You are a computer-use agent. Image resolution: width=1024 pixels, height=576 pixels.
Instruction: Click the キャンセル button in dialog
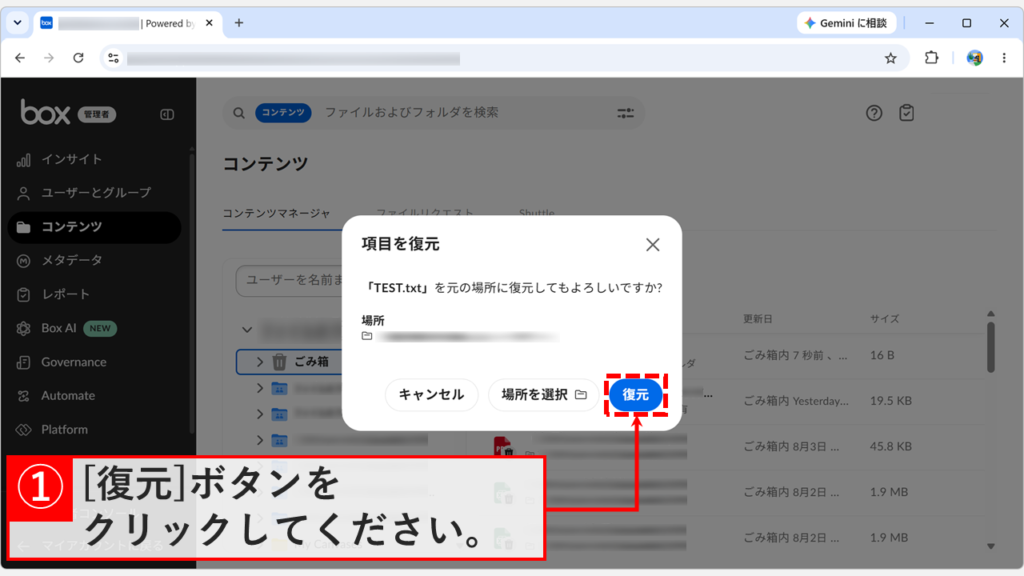(431, 394)
